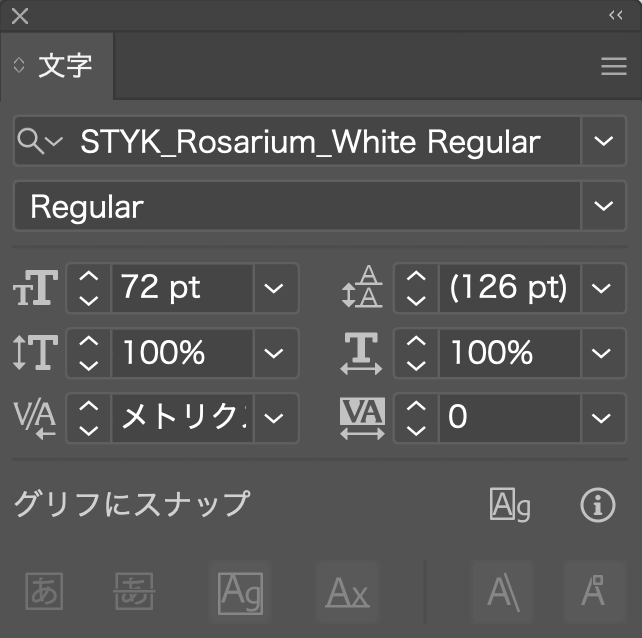Increase tracking with up stepper
The image size is (642, 638).
click(416, 405)
